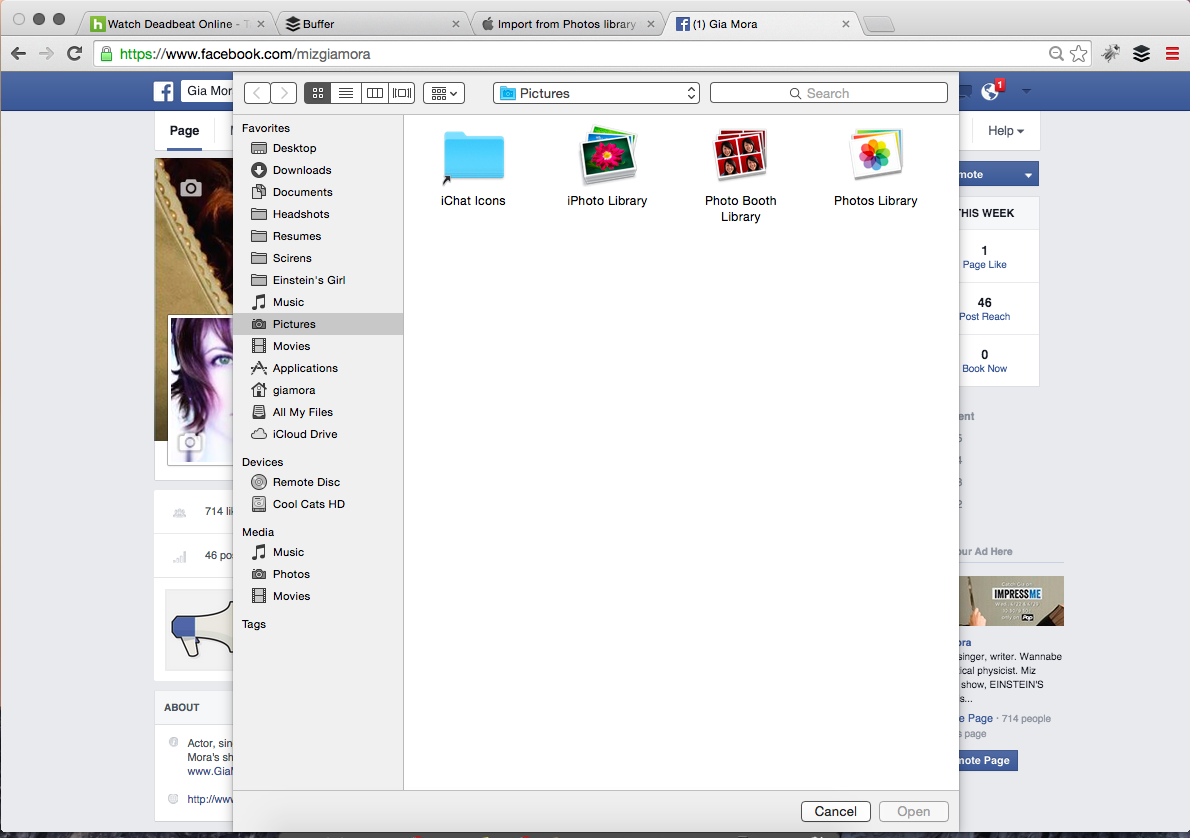Select iCloud Drive in sidebar
This screenshot has height=838, width=1190.
[x=319, y=434]
